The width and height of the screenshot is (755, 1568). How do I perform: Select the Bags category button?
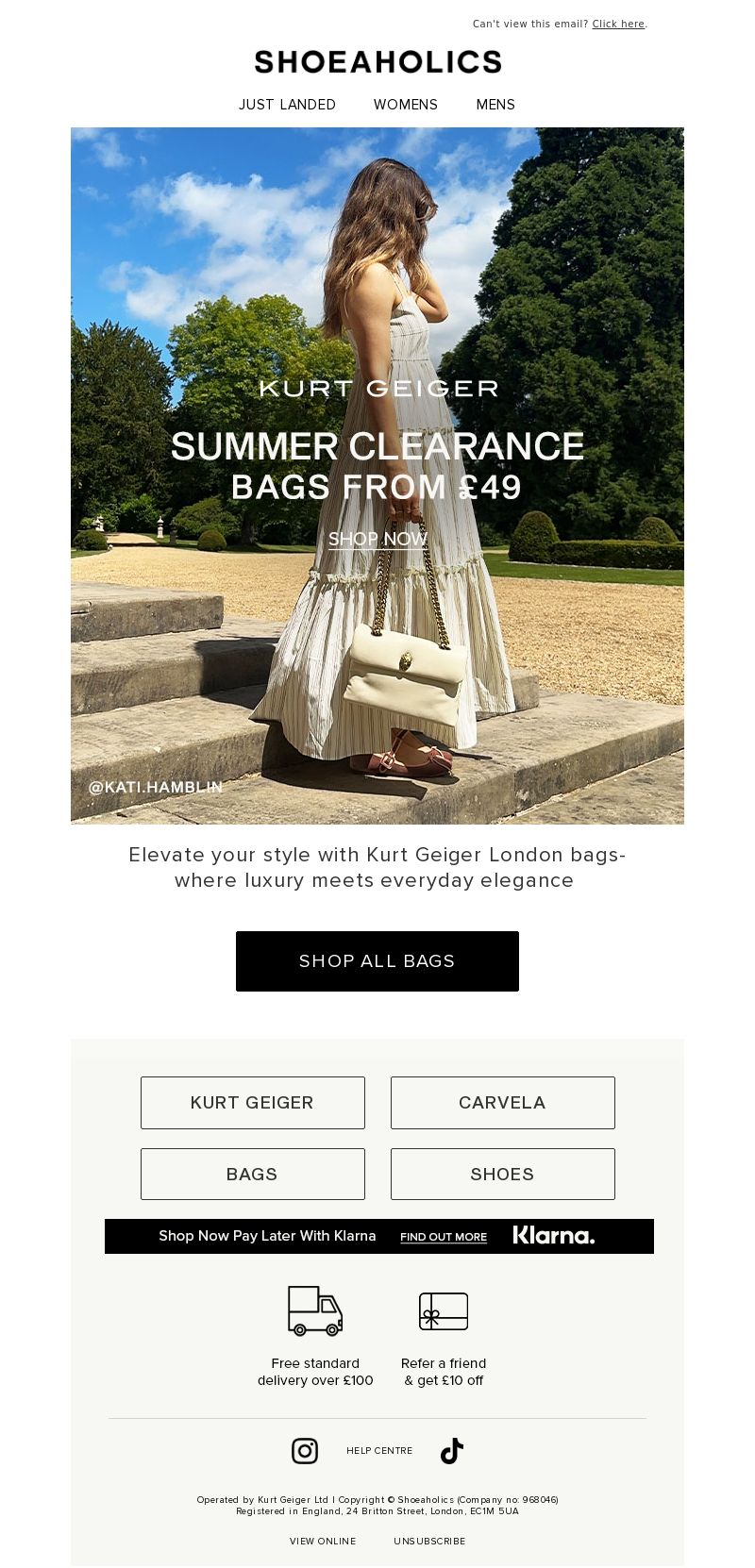coord(253,1175)
